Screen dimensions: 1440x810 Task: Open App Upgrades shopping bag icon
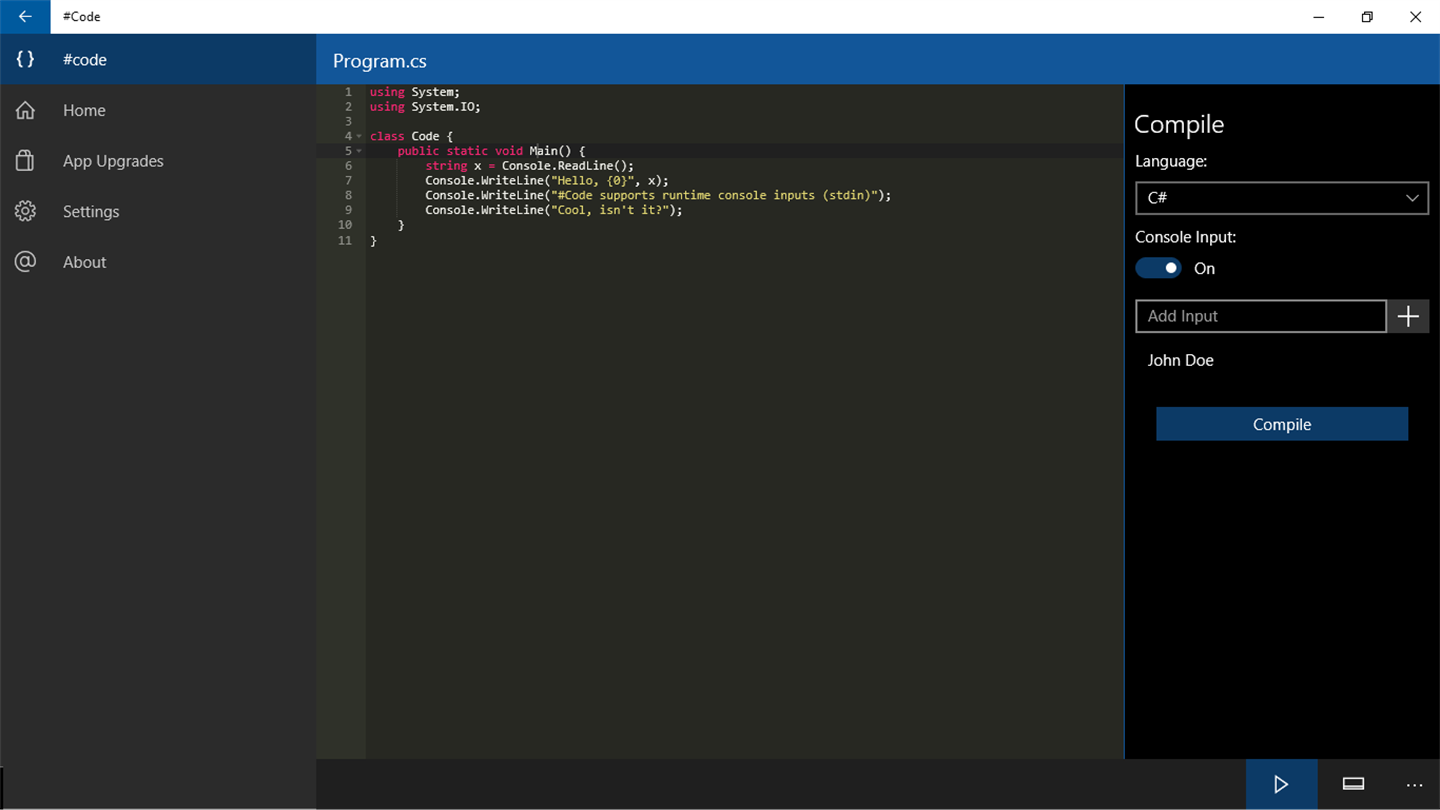[25, 160]
